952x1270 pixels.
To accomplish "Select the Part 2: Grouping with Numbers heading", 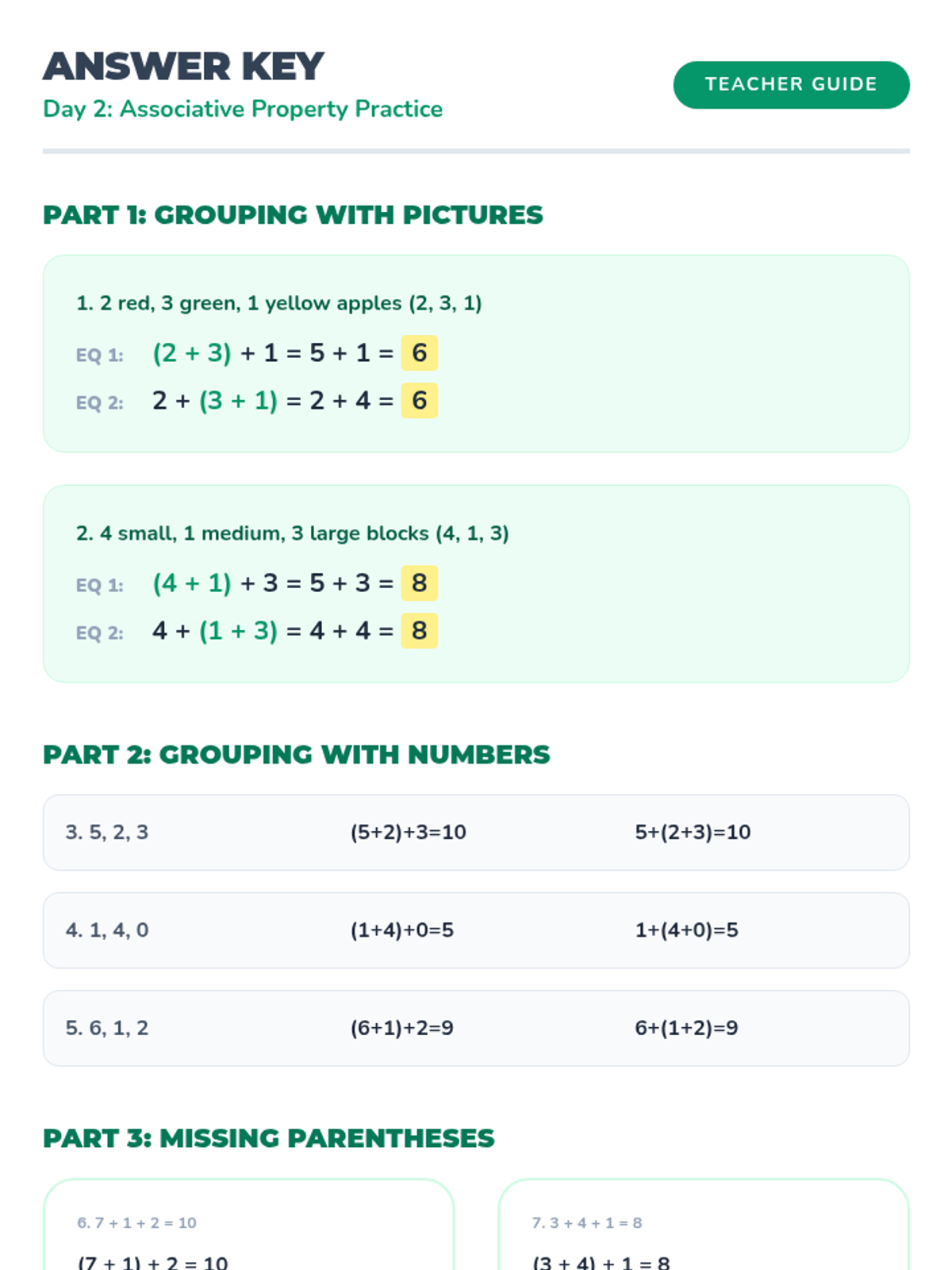I will [296, 754].
